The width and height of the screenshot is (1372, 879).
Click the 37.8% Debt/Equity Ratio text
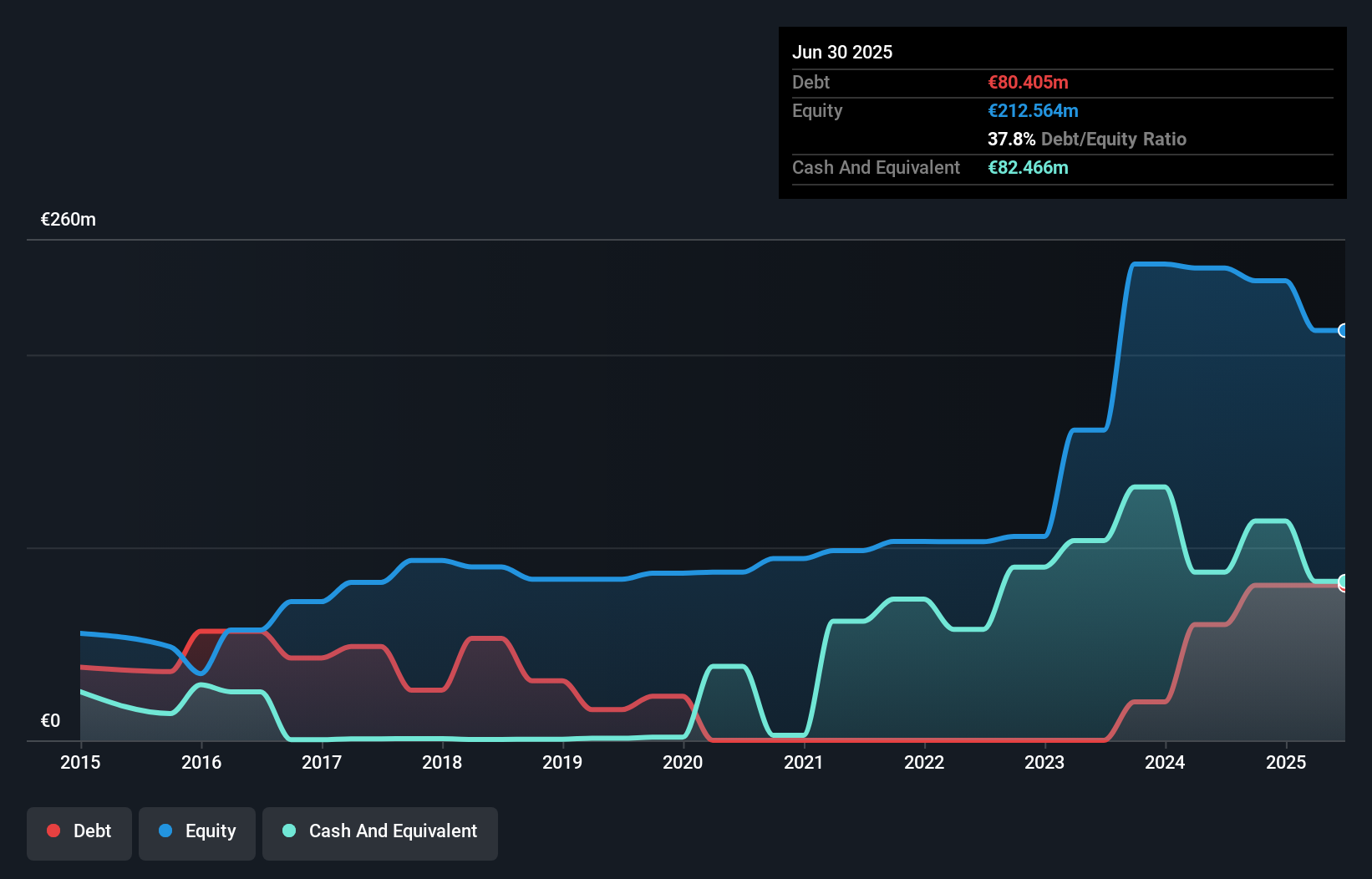pos(1087,139)
